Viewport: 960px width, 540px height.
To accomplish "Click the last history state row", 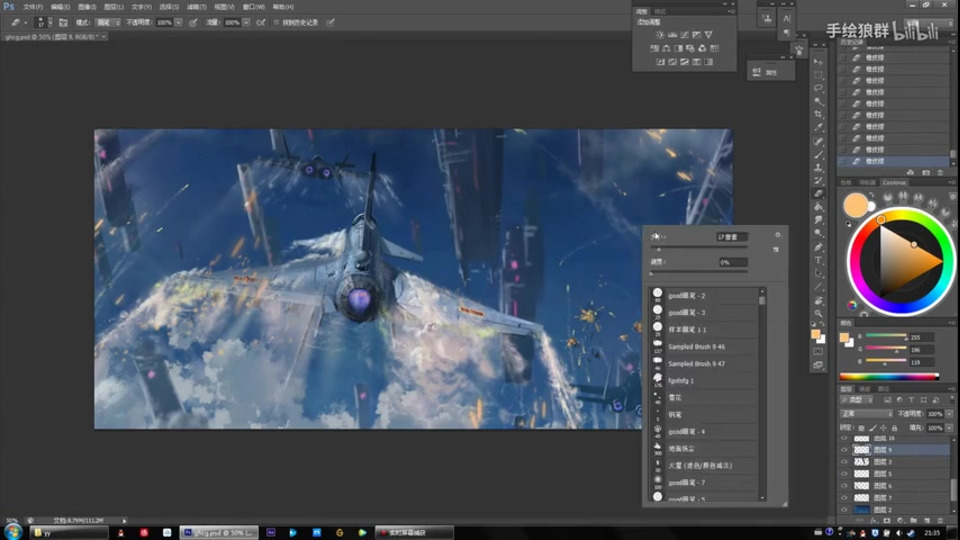I will [x=893, y=161].
